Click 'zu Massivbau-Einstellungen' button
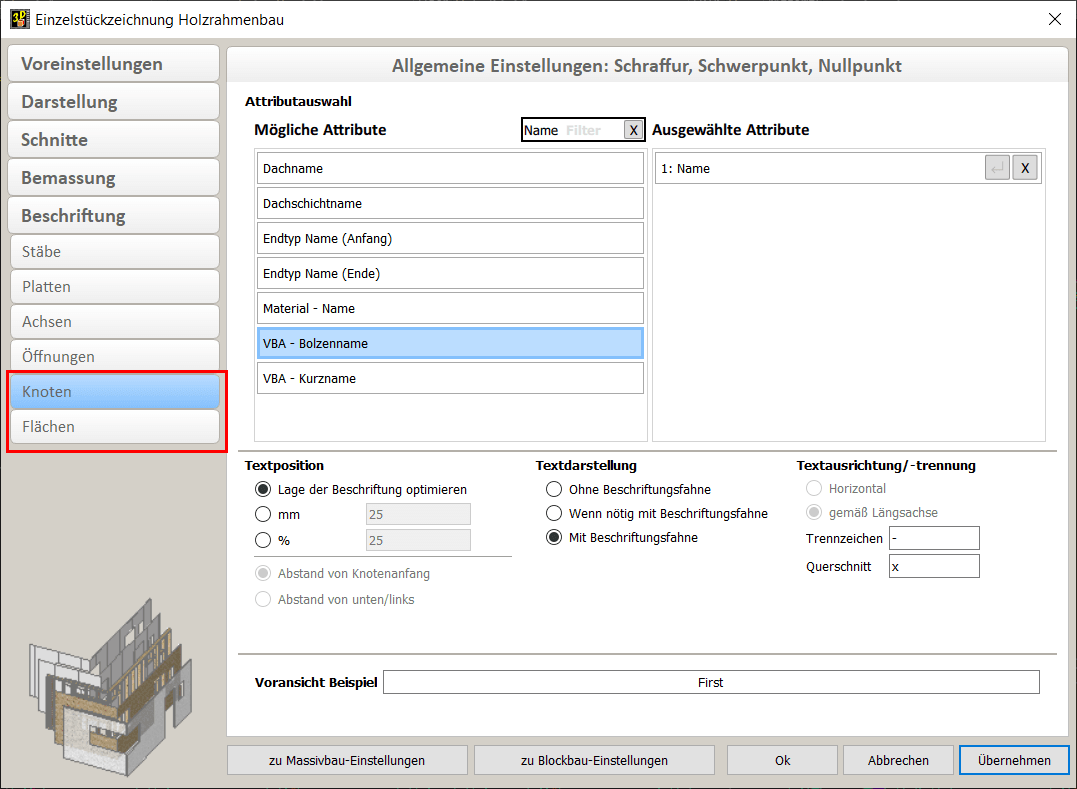1077x789 pixels. pyautogui.click(x=347, y=760)
